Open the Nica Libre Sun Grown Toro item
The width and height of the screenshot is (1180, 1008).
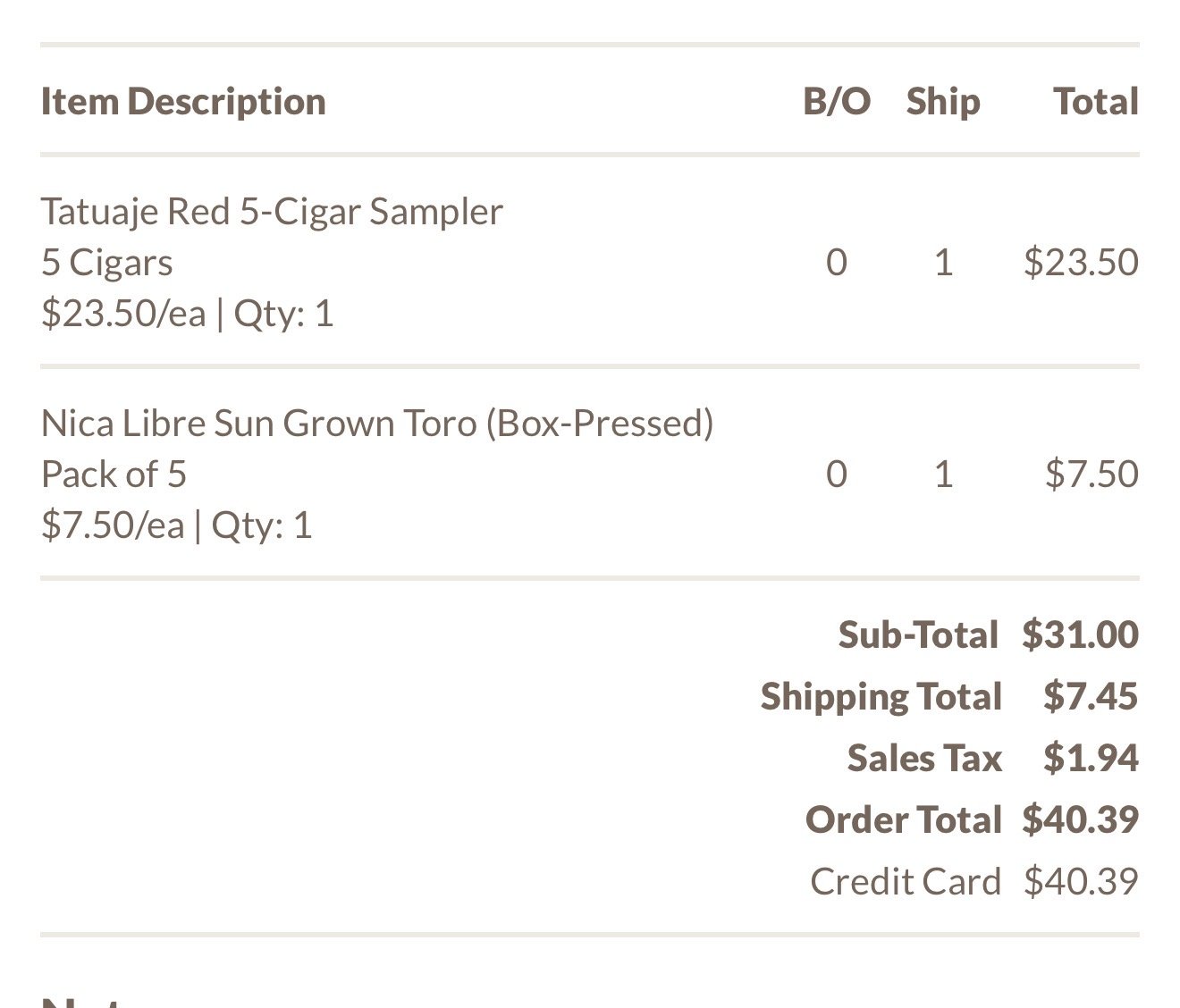click(x=377, y=423)
